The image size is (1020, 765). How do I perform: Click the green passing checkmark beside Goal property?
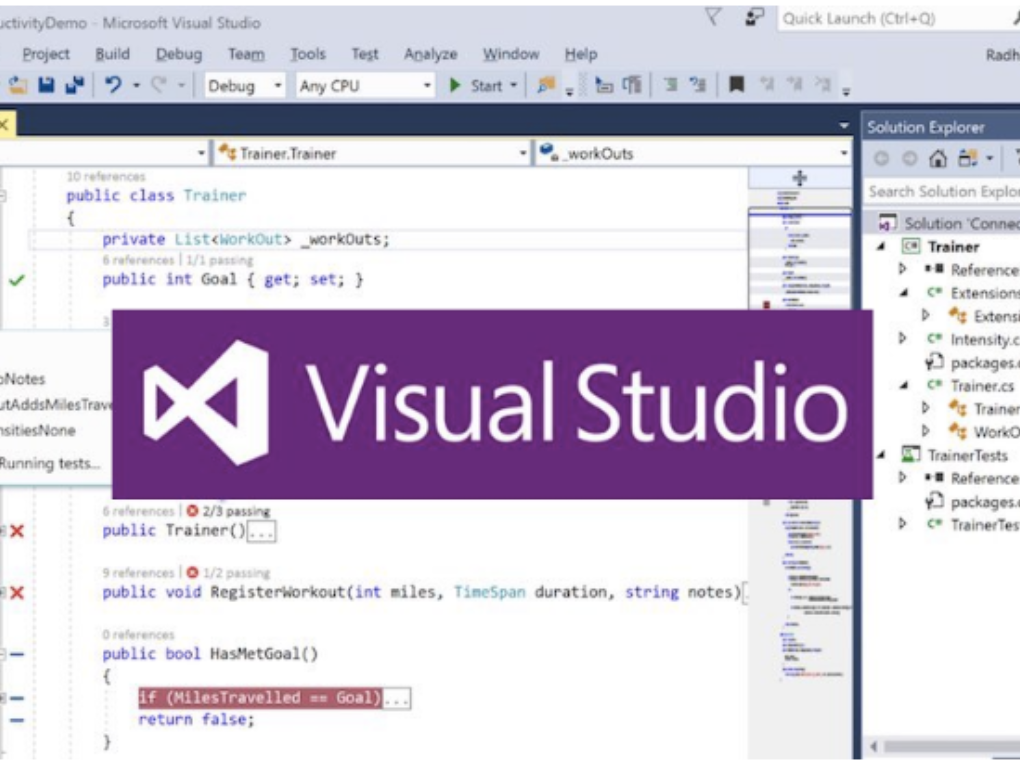16,280
